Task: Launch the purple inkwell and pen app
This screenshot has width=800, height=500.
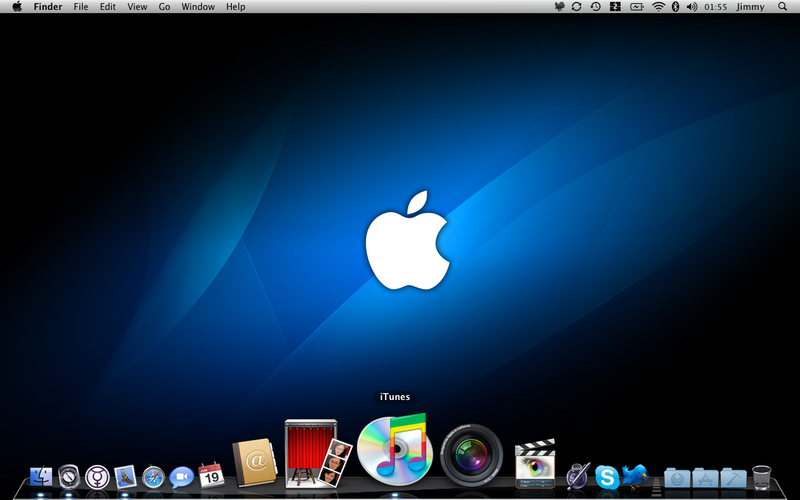Action: coord(578,476)
